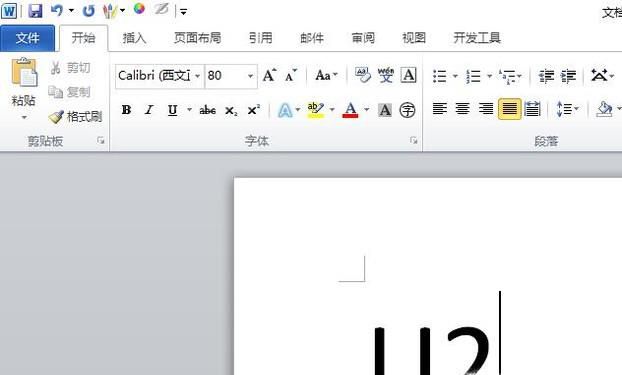Open underline style dropdown arrow
622x375 pixels.
pos(189,110)
